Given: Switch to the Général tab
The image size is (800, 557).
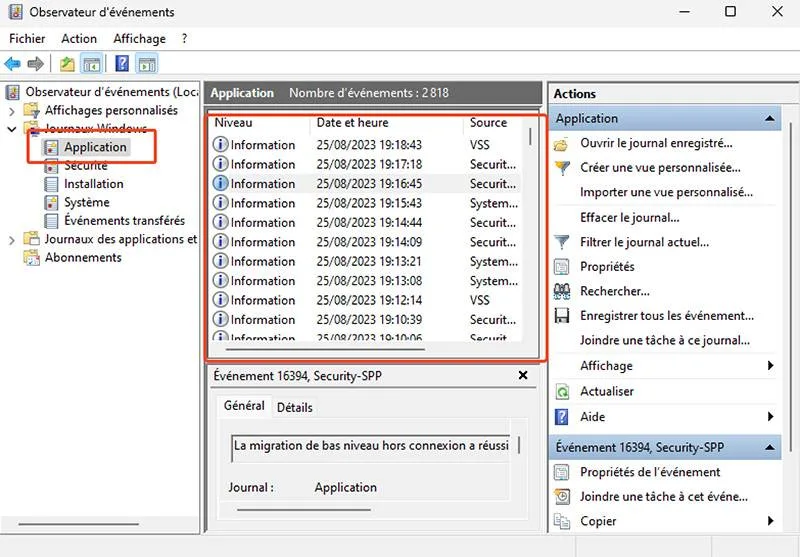Looking at the screenshot, I should point(244,406).
